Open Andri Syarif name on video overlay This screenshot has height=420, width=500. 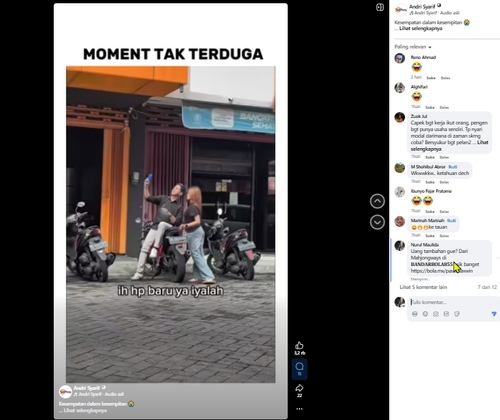click(87, 388)
